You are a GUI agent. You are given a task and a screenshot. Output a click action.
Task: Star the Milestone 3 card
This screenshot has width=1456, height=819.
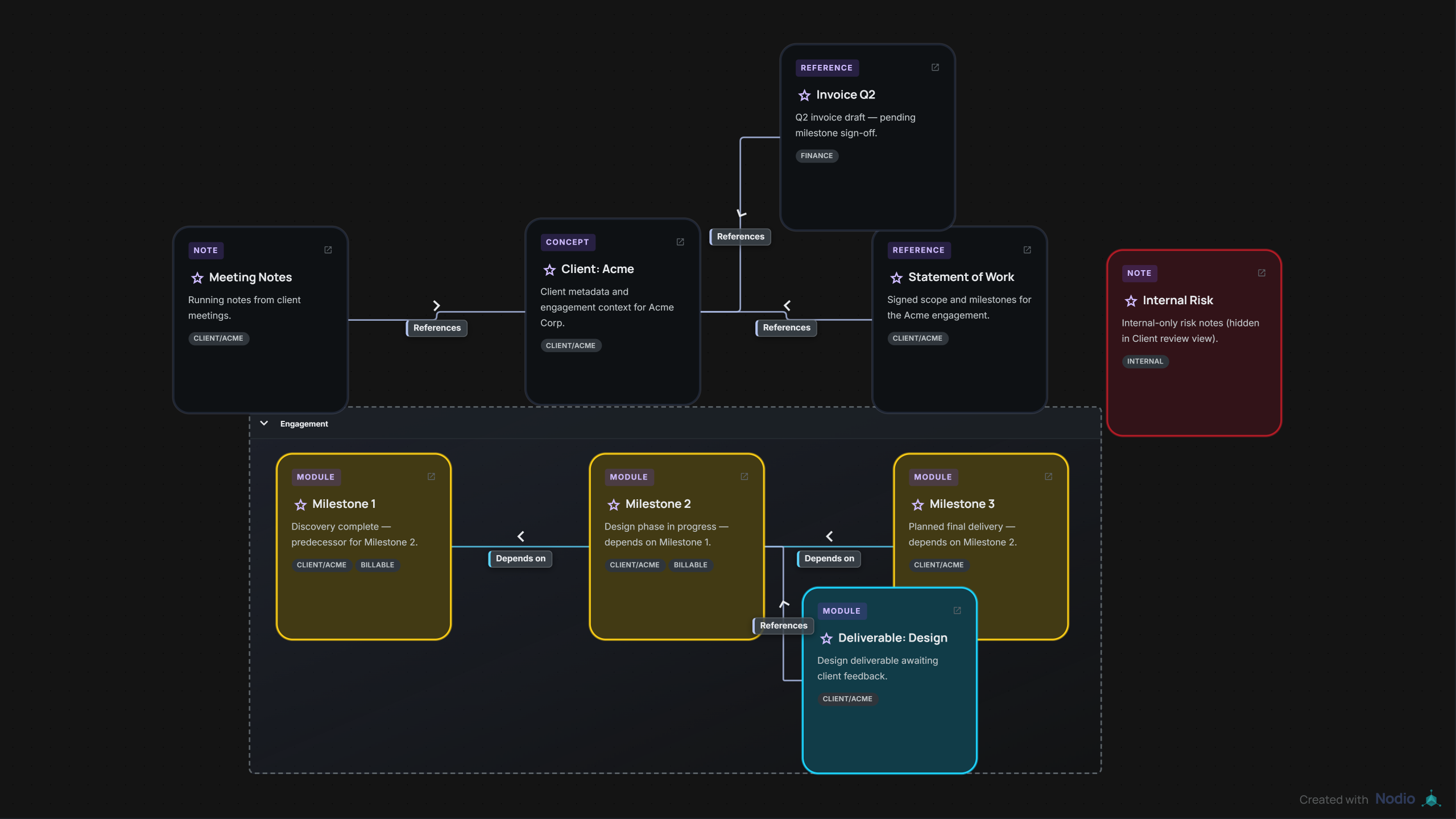pos(918,504)
